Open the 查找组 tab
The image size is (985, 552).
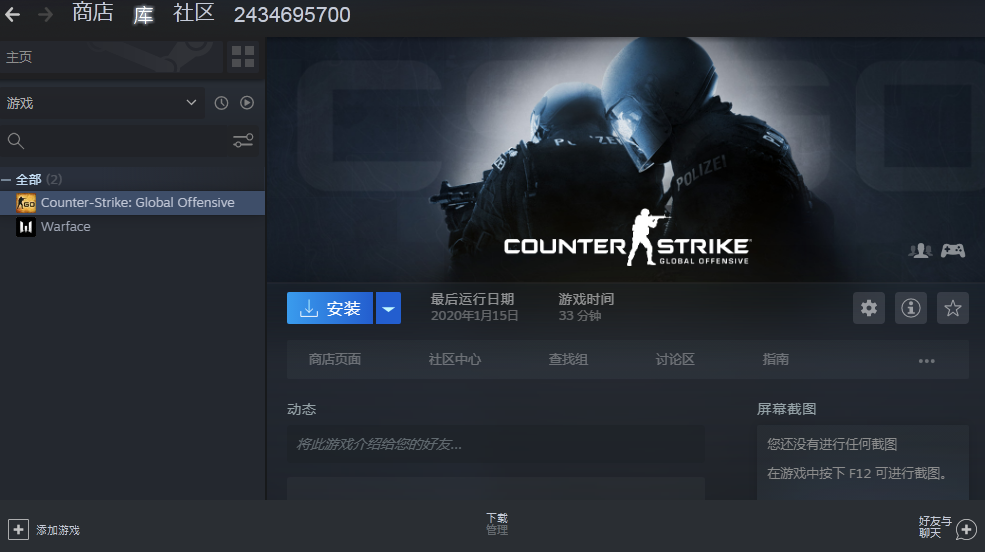click(x=568, y=359)
